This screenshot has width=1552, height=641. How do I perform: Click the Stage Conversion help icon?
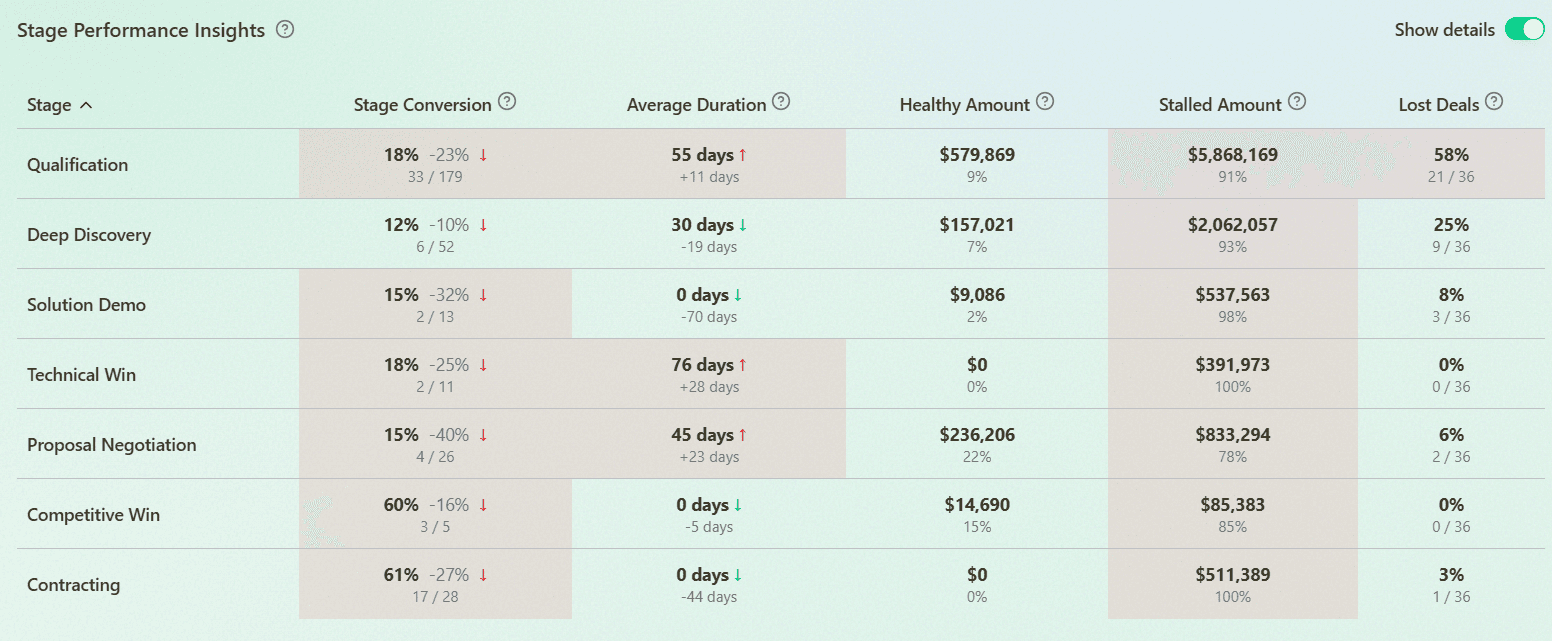[x=507, y=102]
